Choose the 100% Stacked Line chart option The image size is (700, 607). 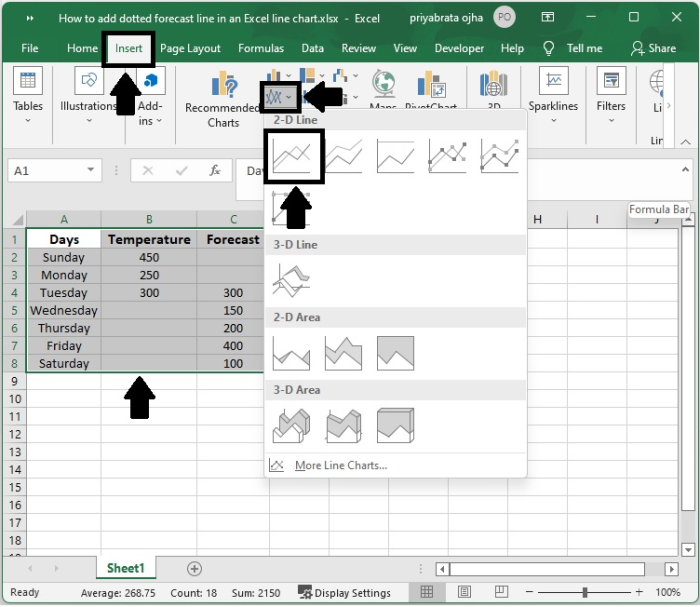pyautogui.click(x=396, y=156)
